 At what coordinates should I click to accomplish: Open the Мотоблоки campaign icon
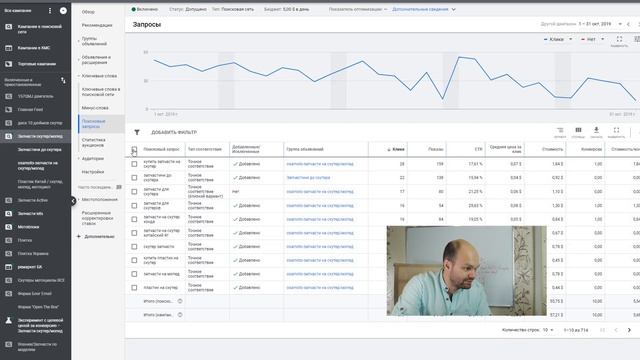coord(9,227)
